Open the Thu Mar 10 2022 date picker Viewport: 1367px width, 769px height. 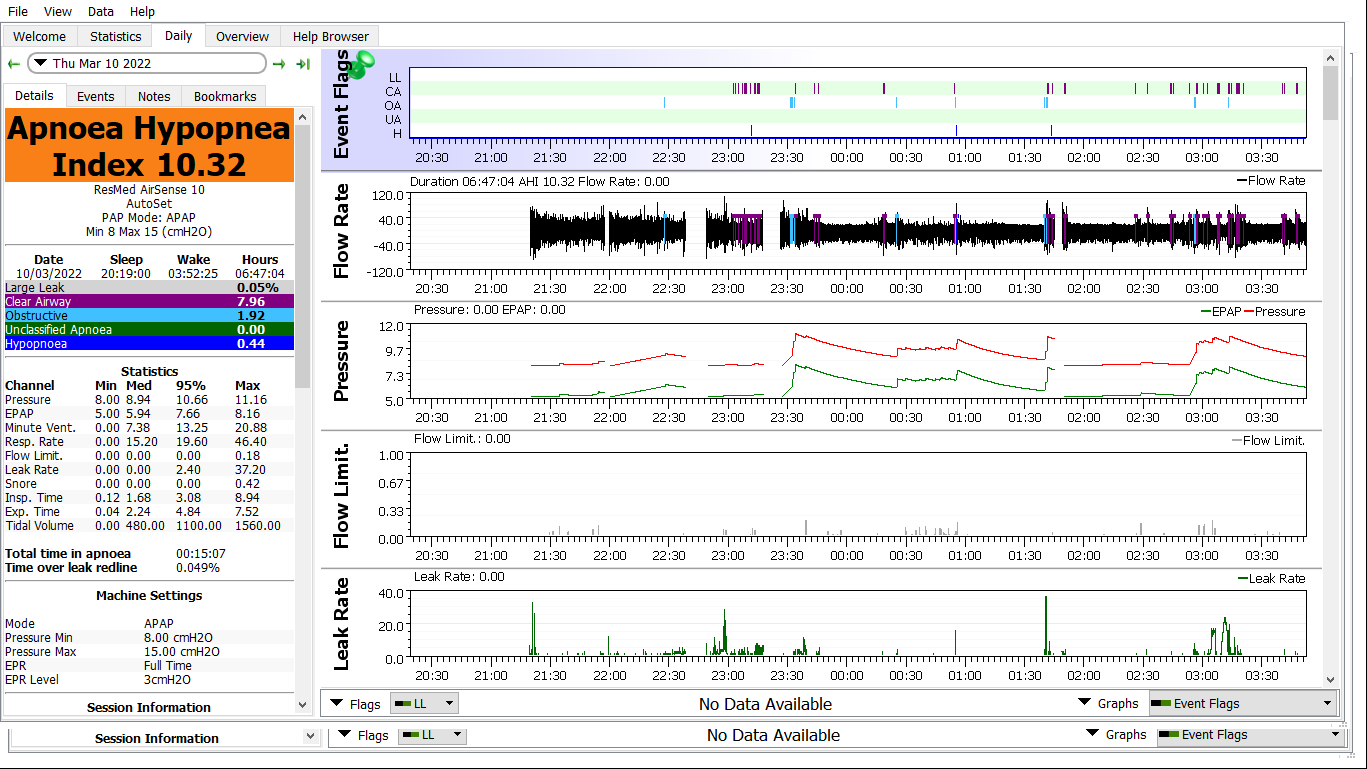pyautogui.click(x=147, y=64)
